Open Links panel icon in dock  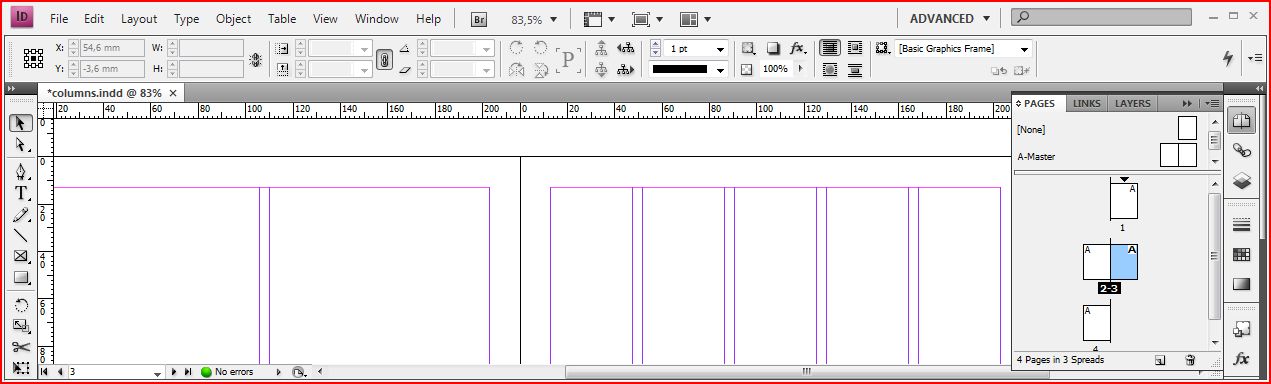(x=1241, y=150)
